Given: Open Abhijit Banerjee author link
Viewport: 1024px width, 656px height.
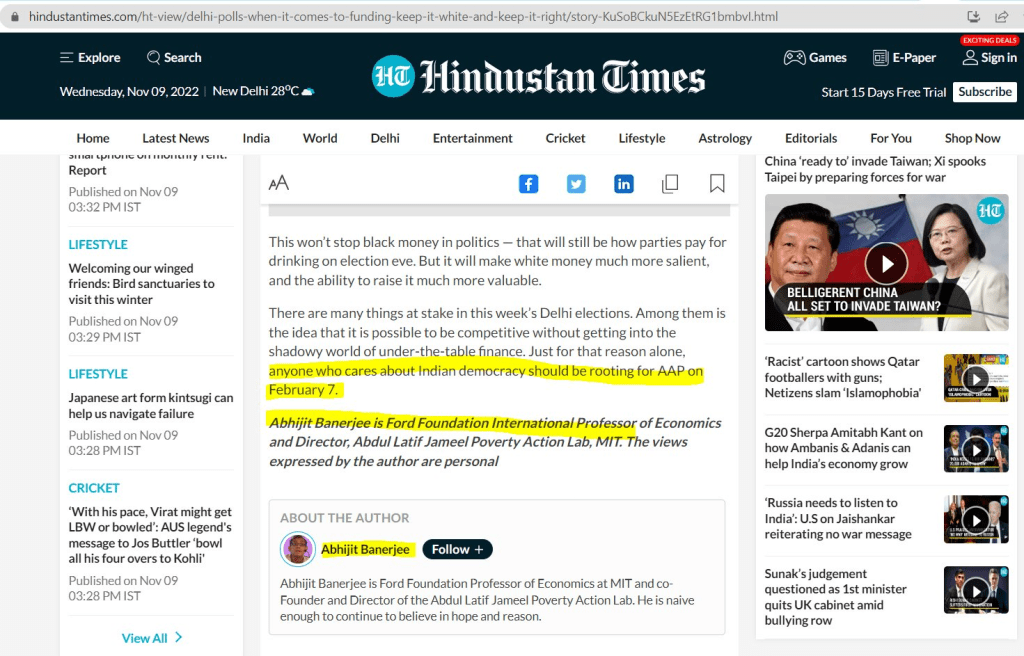Looking at the screenshot, I should (363, 549).
